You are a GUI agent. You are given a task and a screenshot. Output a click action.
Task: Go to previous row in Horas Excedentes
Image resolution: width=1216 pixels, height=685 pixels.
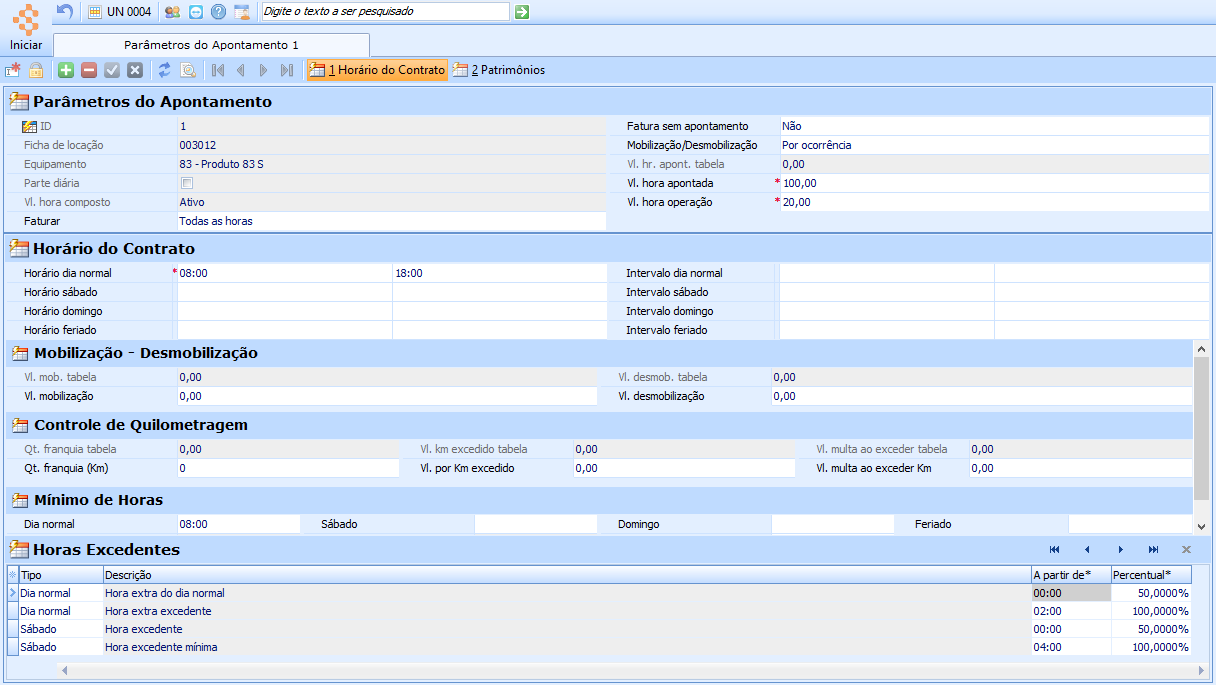[1087, 550]
